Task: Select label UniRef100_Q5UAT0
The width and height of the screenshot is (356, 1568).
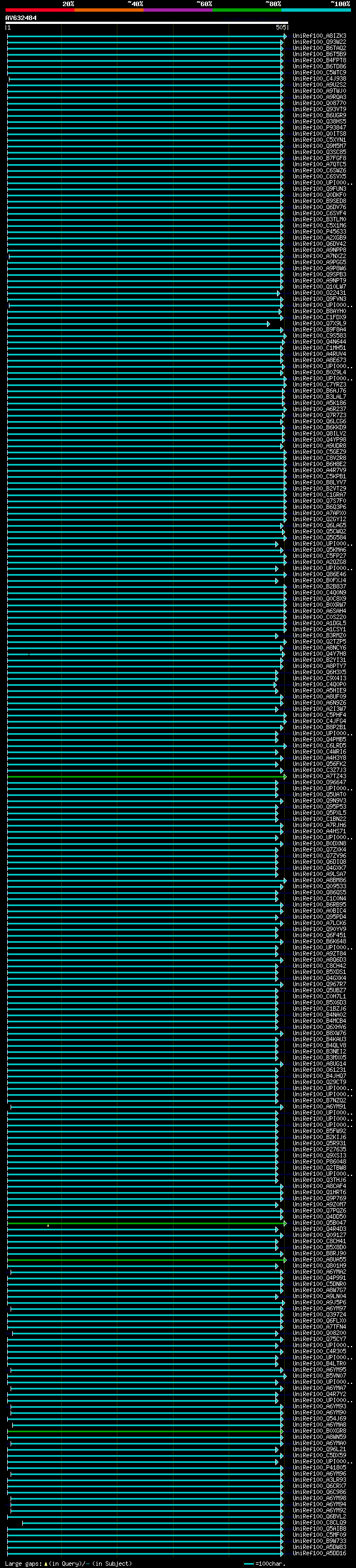Action: [319, 794]
